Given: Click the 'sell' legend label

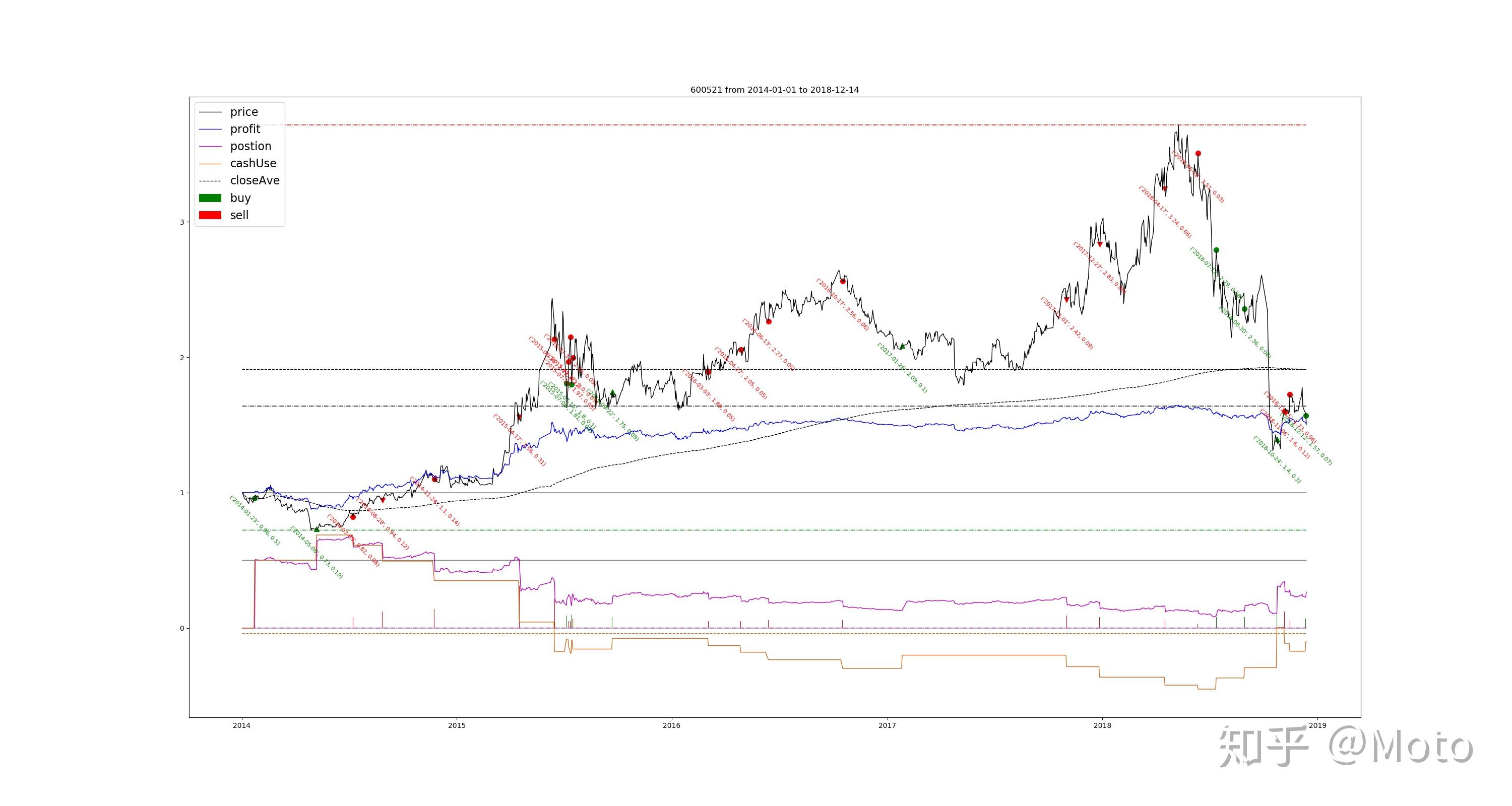Looking at the screenshot, I should click(x=239, y=215).
